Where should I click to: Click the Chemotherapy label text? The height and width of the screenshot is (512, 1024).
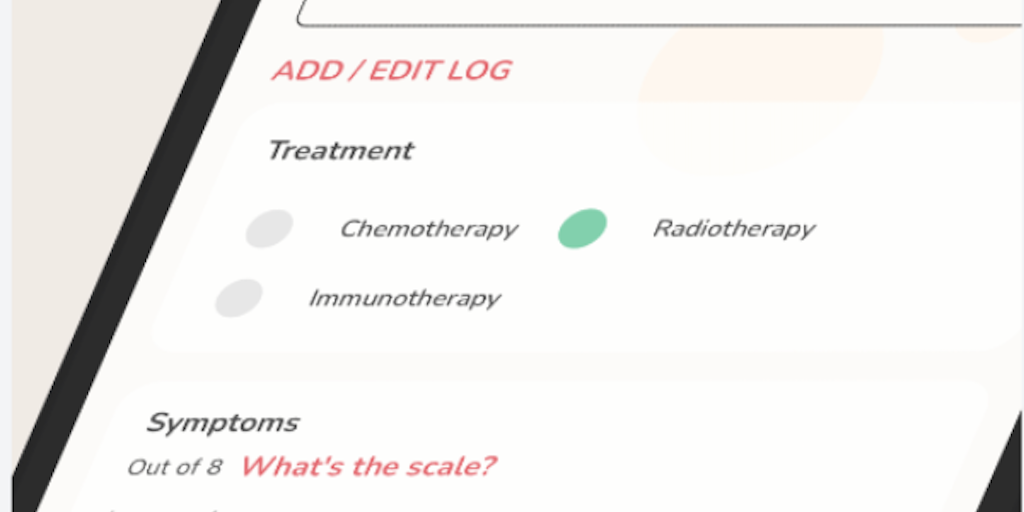[x=428, y=229]
